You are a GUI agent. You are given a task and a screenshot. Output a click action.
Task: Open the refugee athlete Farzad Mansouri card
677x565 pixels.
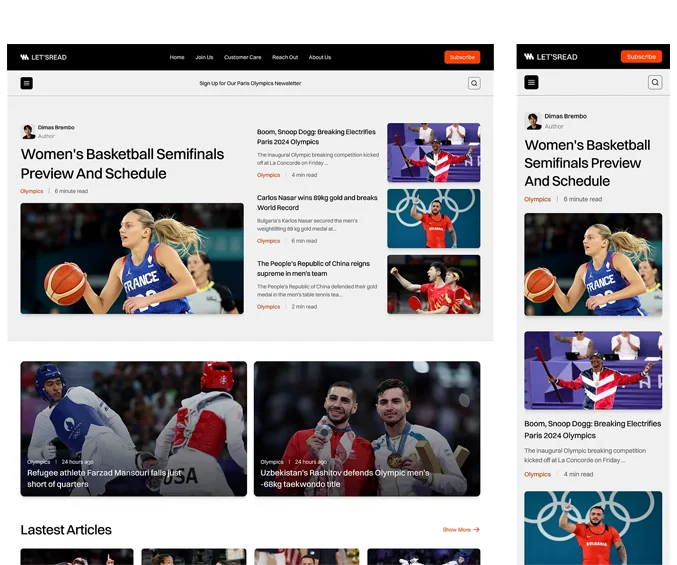(133, 428)
